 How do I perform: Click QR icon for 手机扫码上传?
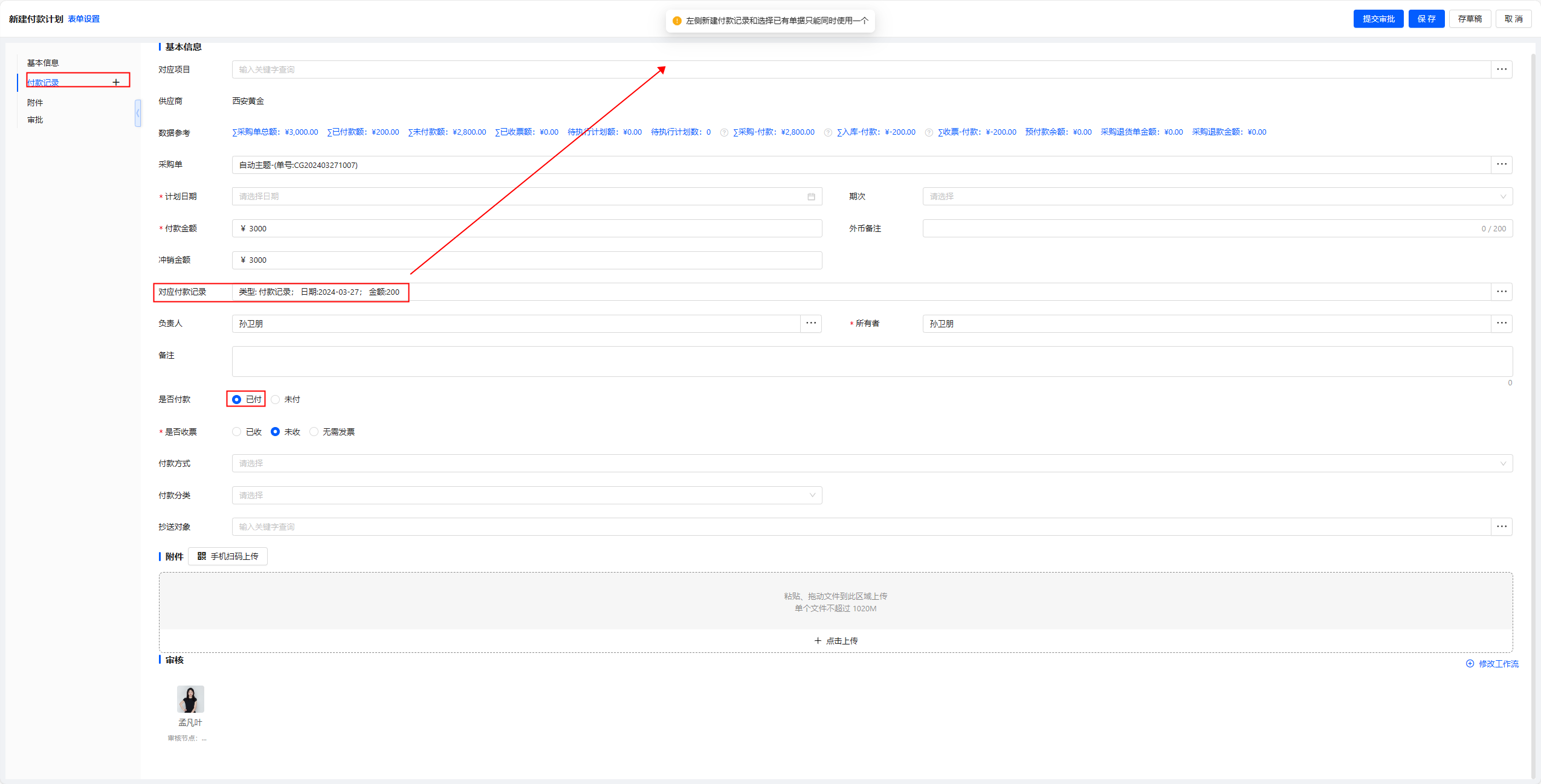tap(202, 556)
